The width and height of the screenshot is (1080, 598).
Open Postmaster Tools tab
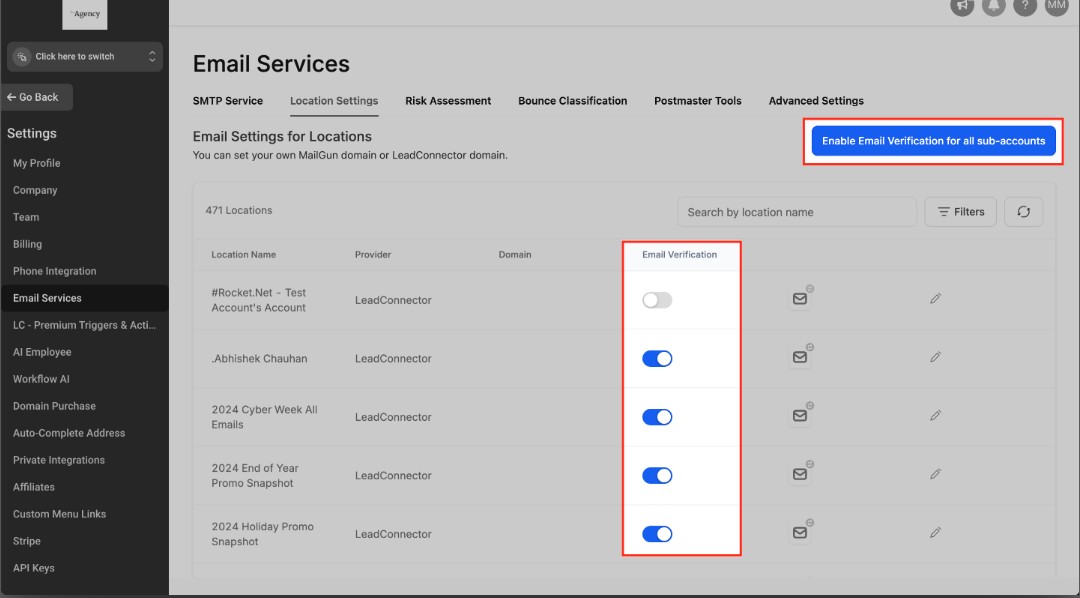(x=698, y=101)
